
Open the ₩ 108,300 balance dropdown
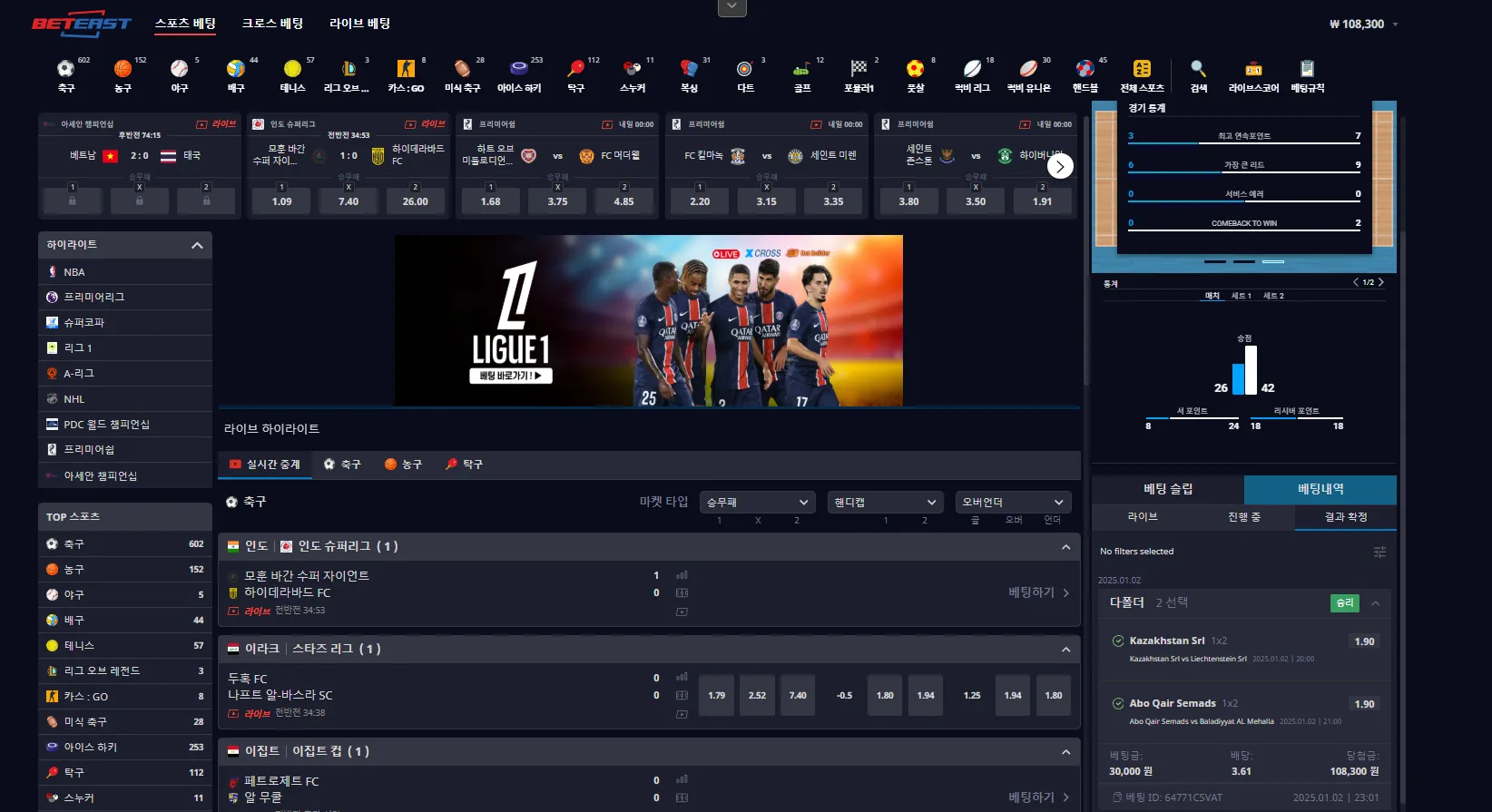(x=1363, y=24)
